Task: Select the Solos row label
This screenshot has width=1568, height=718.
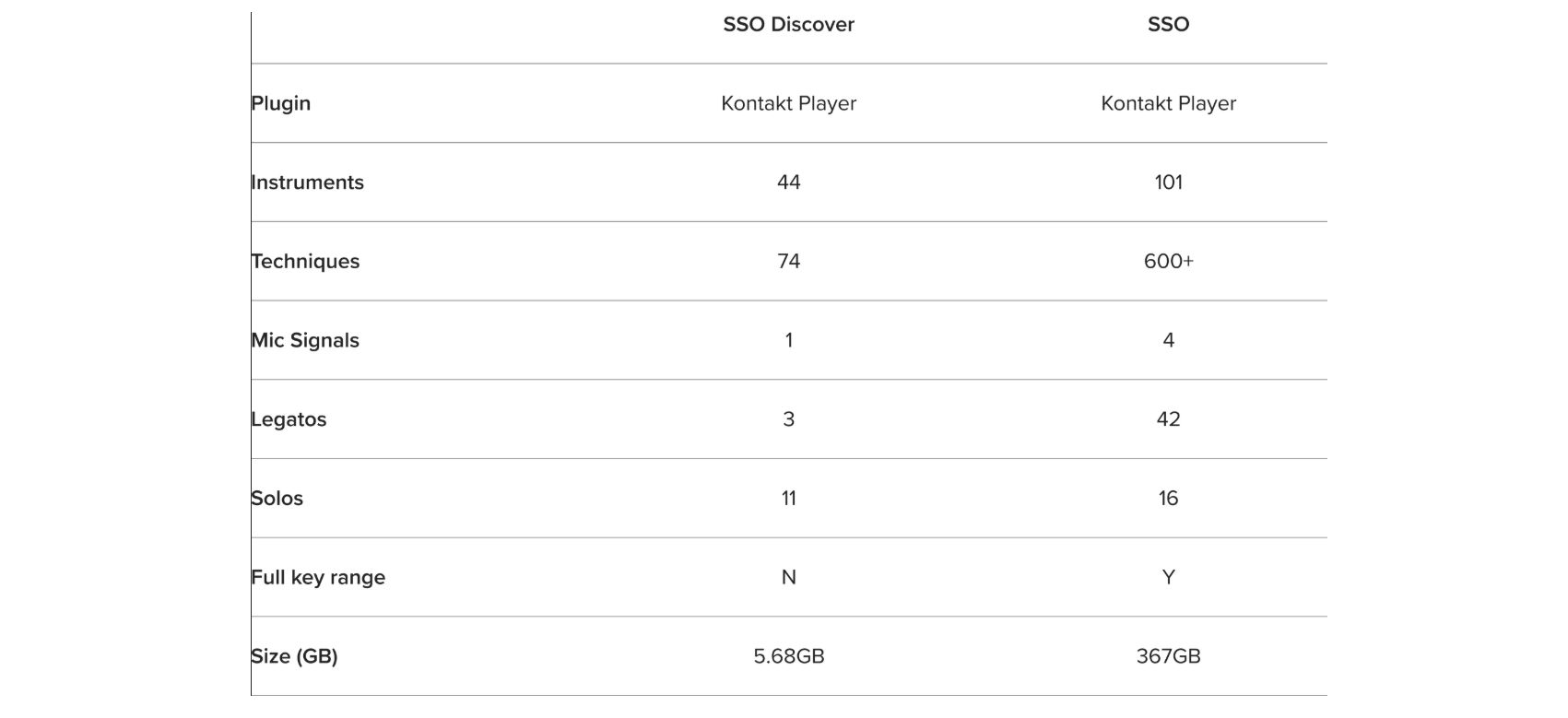Action: (277, 499)
